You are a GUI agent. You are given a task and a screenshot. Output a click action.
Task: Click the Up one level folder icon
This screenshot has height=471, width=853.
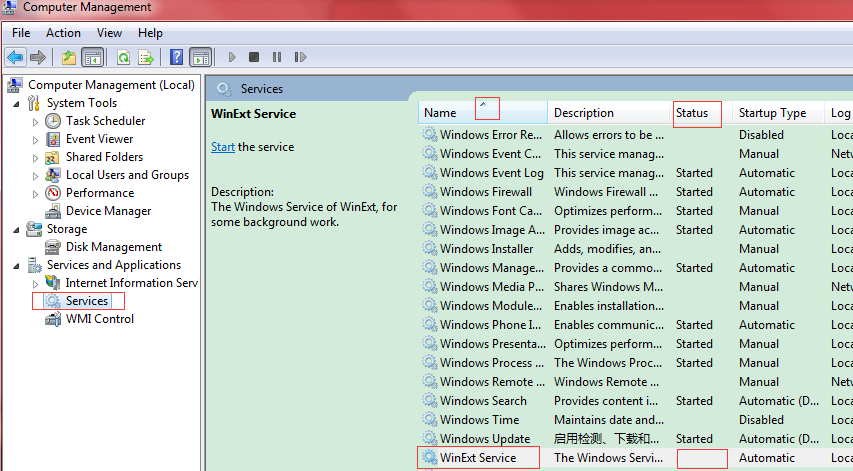(69, 57)
